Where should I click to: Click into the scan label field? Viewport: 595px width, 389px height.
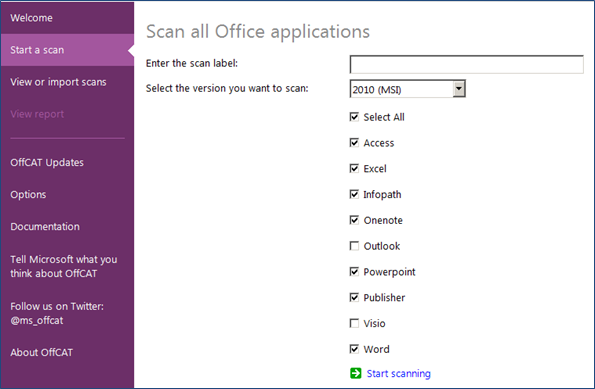[x=466, y=64]
